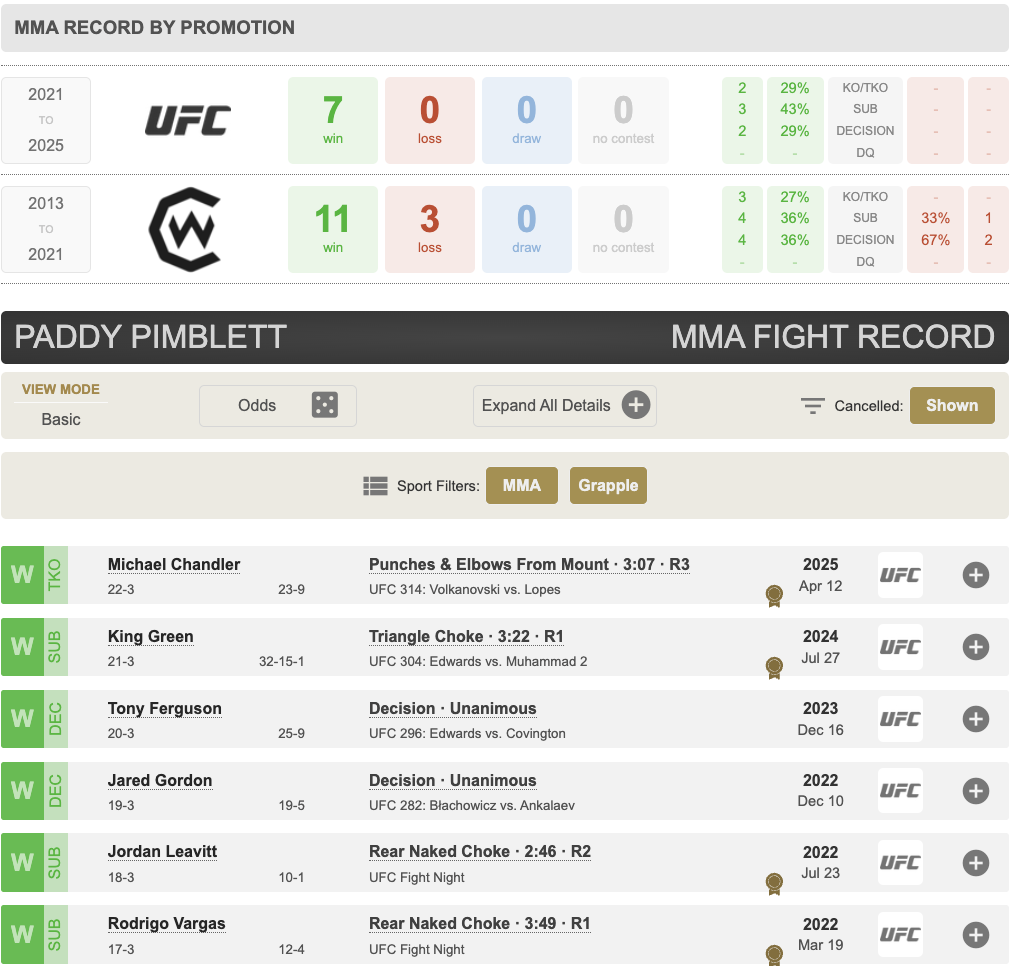Click award ribbon in Michael Chandler row
This screenshot has height=966, width=1014.
[774, 596]
